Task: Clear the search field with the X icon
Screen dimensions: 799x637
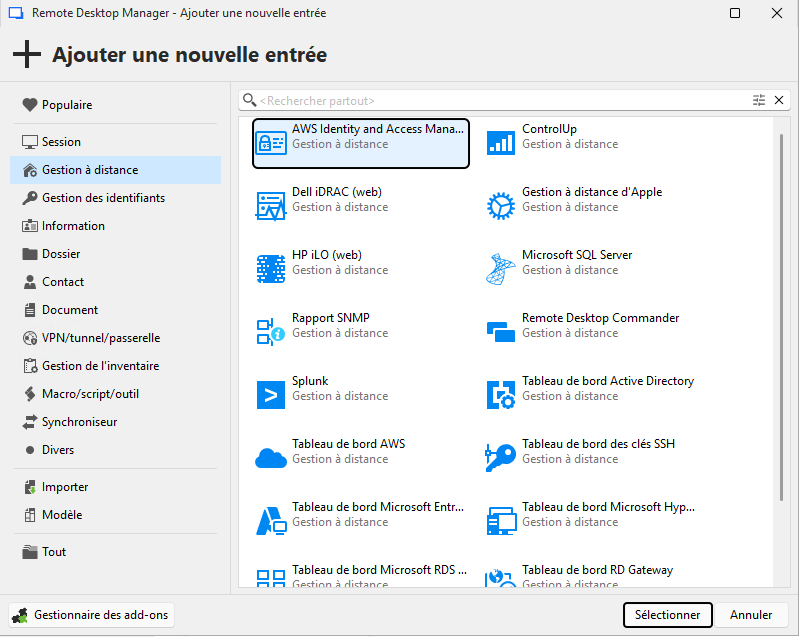Action: (779, 100)
